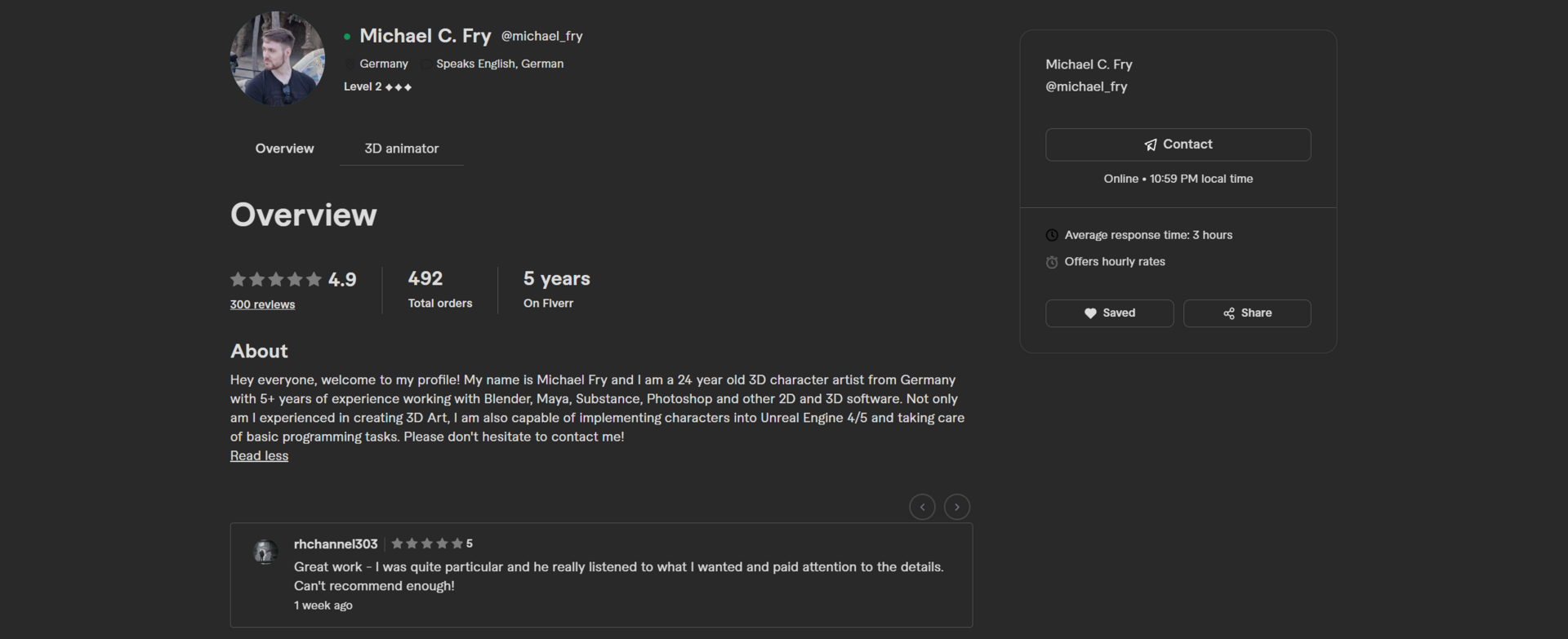
Task: Show the previous review with the left arrow
Action: [x=922, y=507]
